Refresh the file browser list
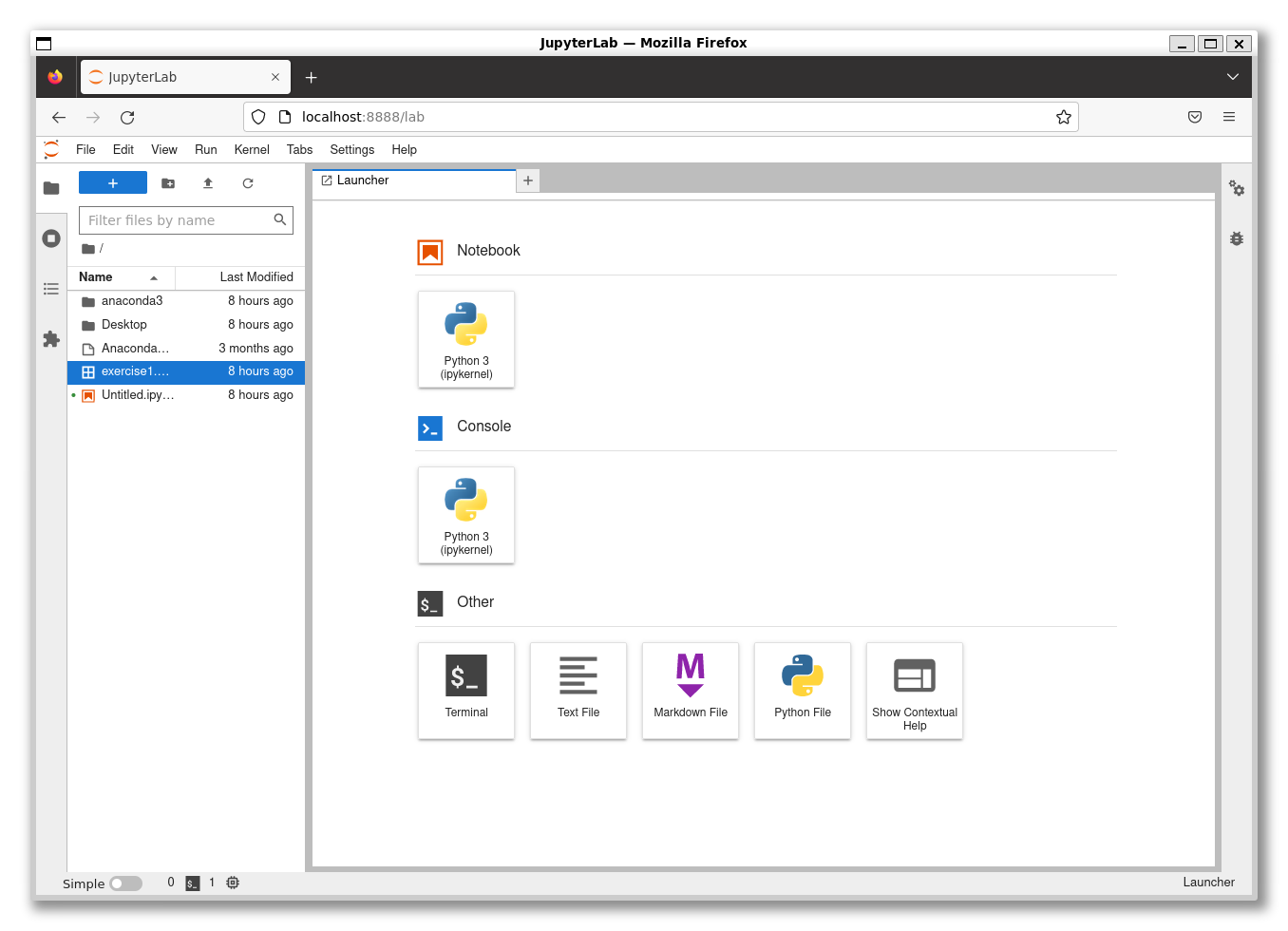Image resolution: width=1288 pixels, height=931 pixels. point(248,183)
